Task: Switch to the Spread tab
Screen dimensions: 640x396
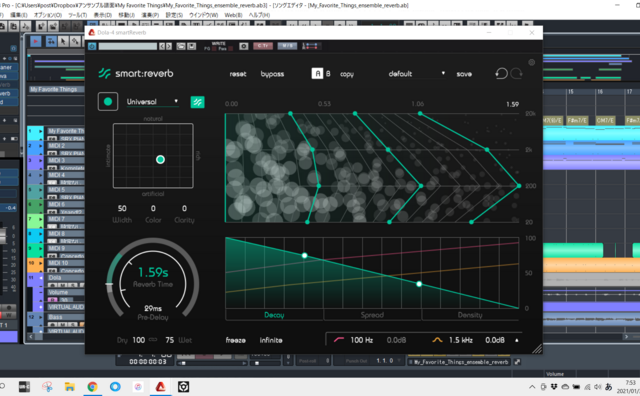Action: (x=372, y=315)
